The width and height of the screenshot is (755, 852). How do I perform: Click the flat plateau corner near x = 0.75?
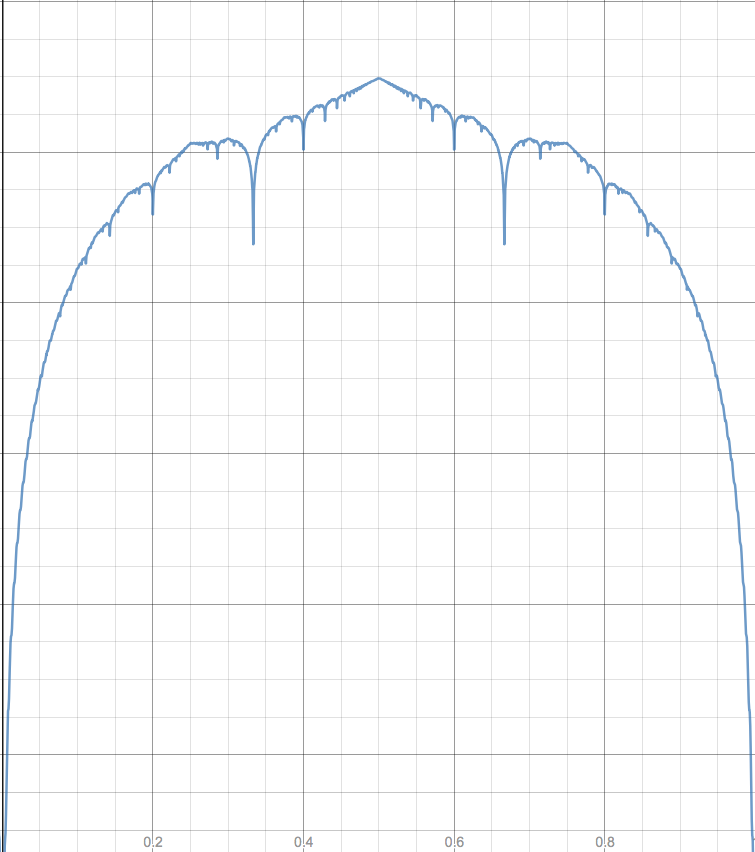pyautogui.click(x=567, y=143)
